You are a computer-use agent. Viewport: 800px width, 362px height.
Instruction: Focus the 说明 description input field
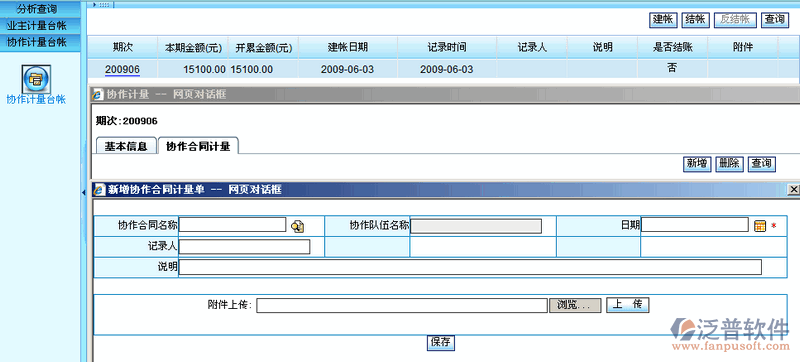click(470, 267)
